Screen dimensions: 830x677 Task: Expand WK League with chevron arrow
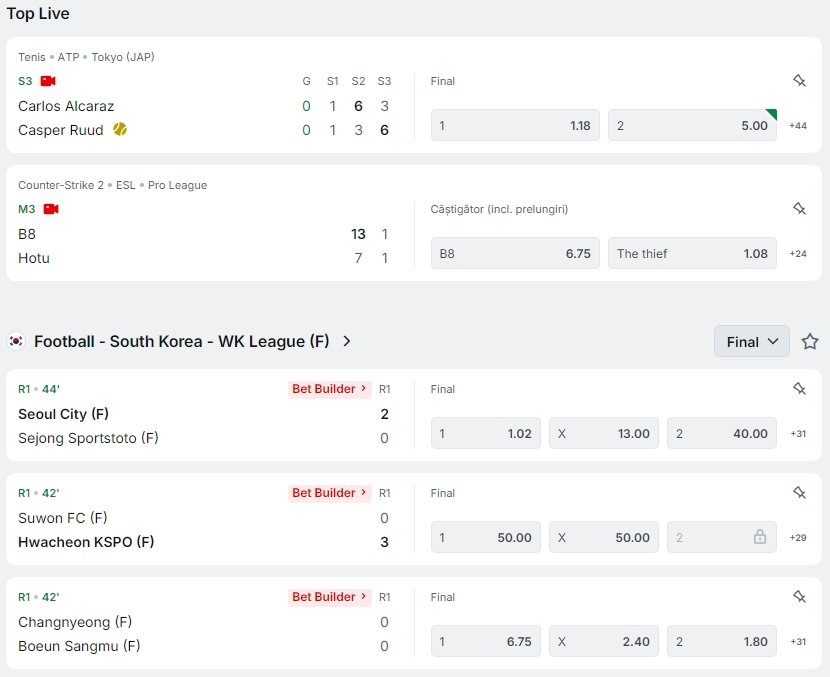(x=347, y=341)
